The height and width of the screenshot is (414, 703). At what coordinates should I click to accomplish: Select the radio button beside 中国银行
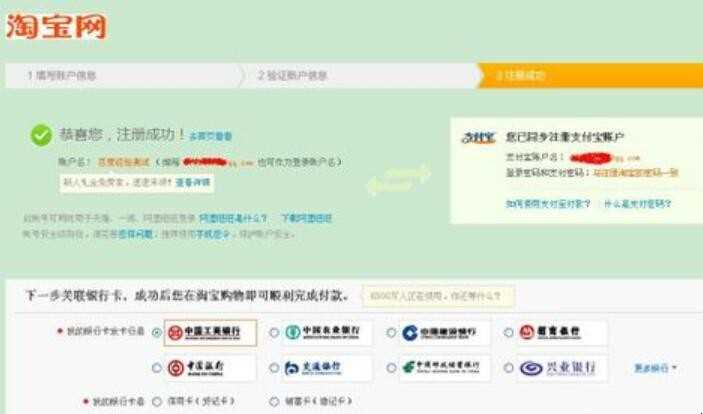(x=156, y=368)
